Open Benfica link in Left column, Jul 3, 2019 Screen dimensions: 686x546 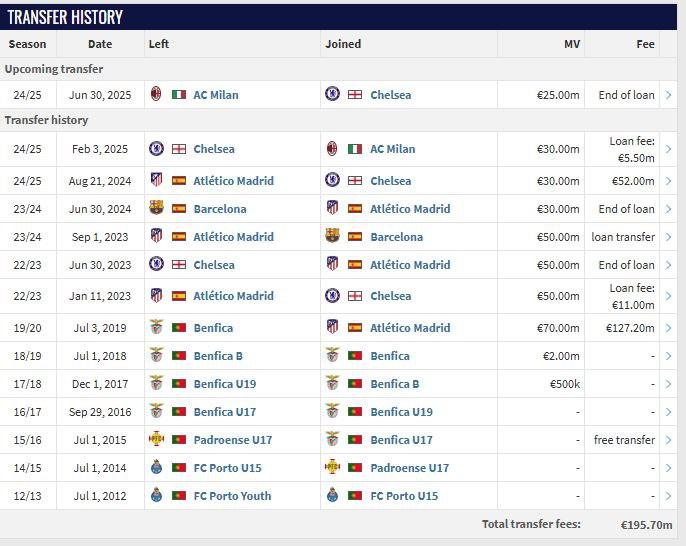213,328
